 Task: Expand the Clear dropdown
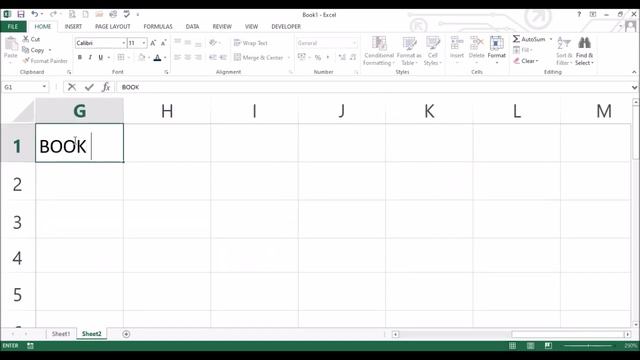click(x=538, y=61)
